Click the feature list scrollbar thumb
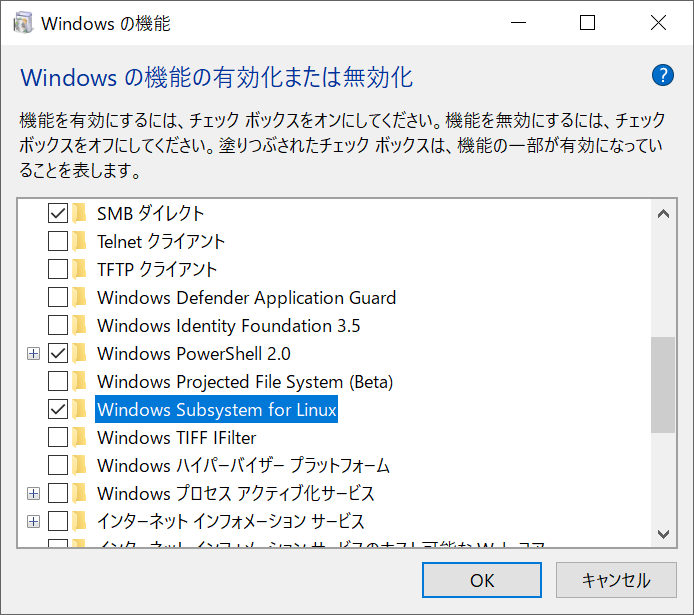The width and height of the screenshot is (694, 615). (663, 385)
